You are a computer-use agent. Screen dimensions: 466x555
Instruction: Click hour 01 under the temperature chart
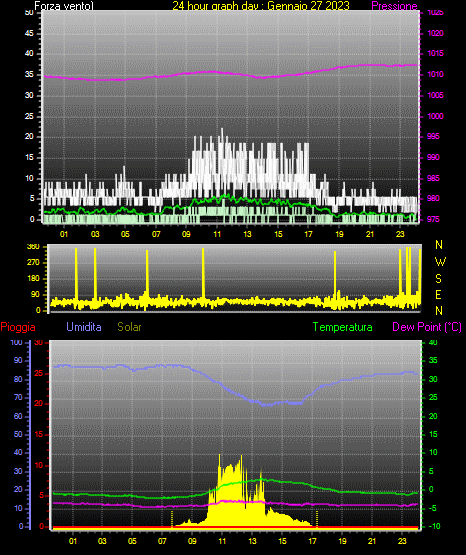point(73,541)
